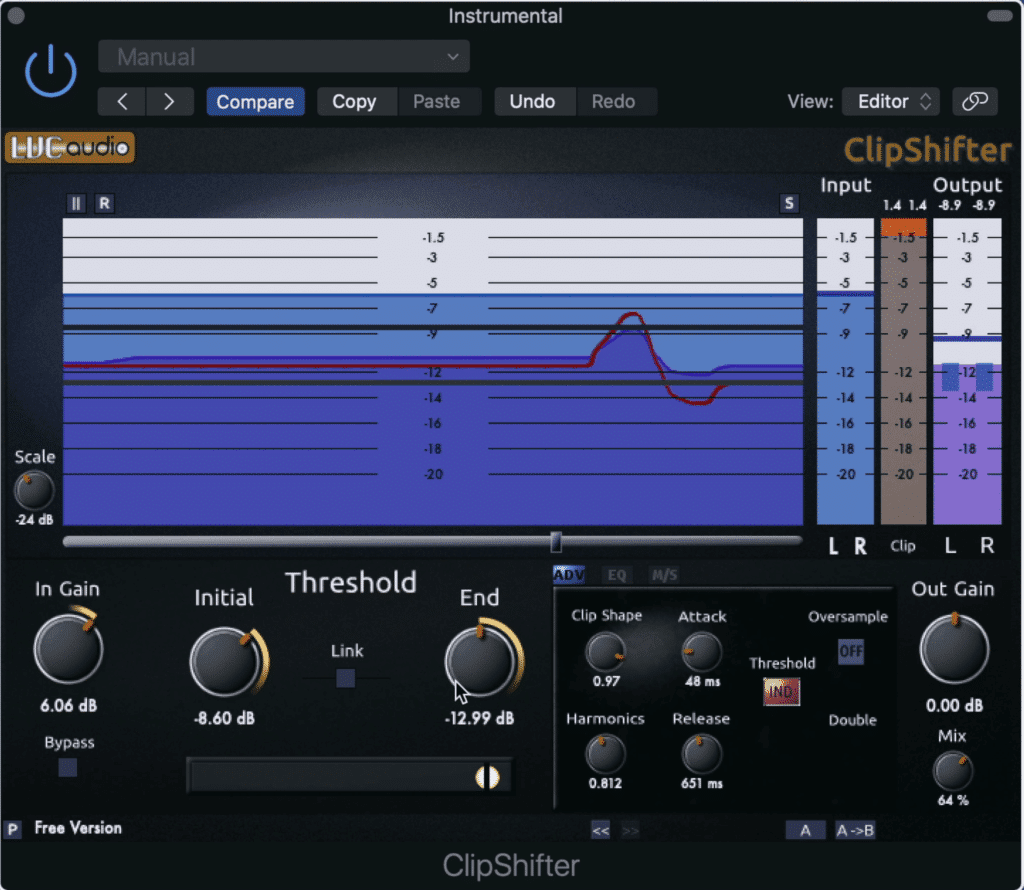1024x890 pixels.
Task: Select the A preset slot button
Action: pos(805,831)
